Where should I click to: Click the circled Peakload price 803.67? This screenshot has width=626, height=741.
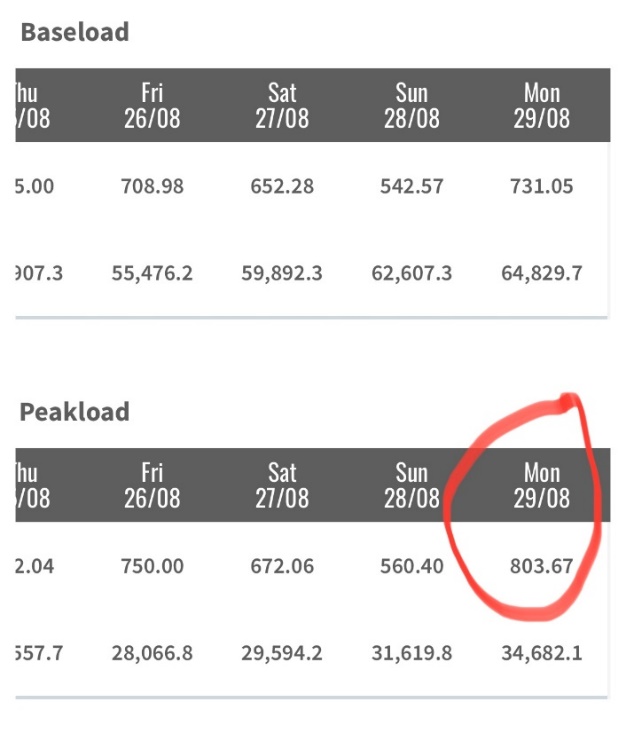(x=542, y=566)
